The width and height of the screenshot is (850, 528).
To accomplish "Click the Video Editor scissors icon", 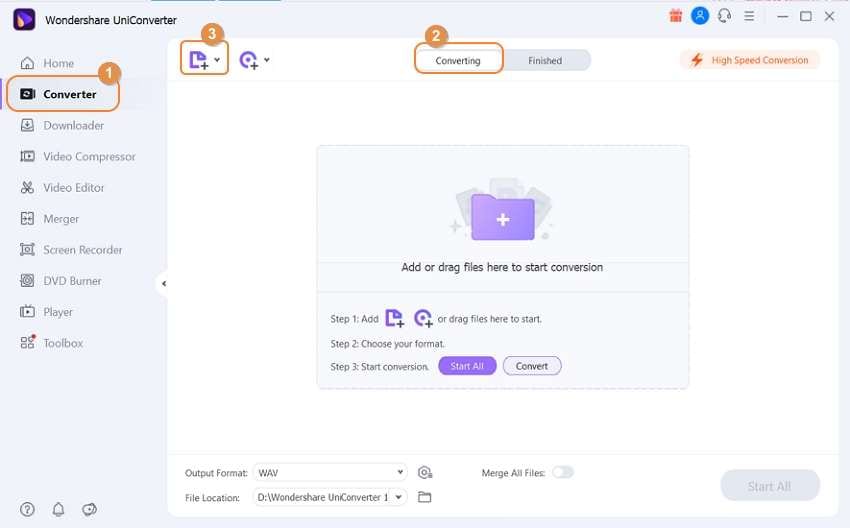I will [27, 188].
